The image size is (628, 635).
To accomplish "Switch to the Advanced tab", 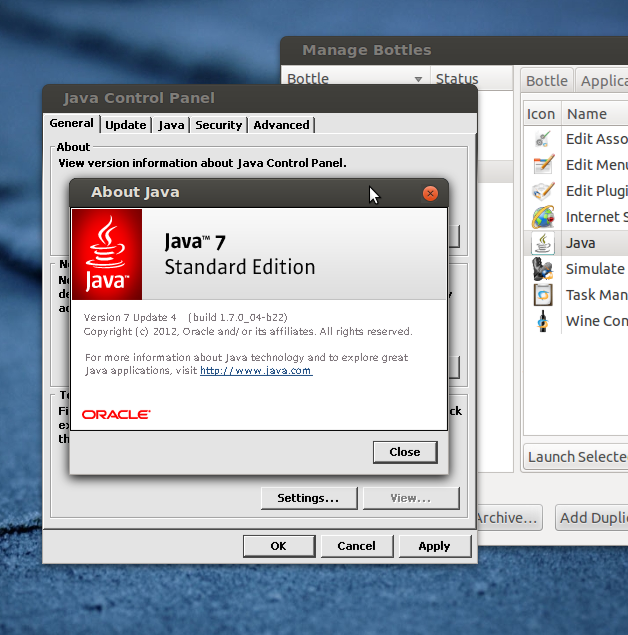I will point(281,125).
